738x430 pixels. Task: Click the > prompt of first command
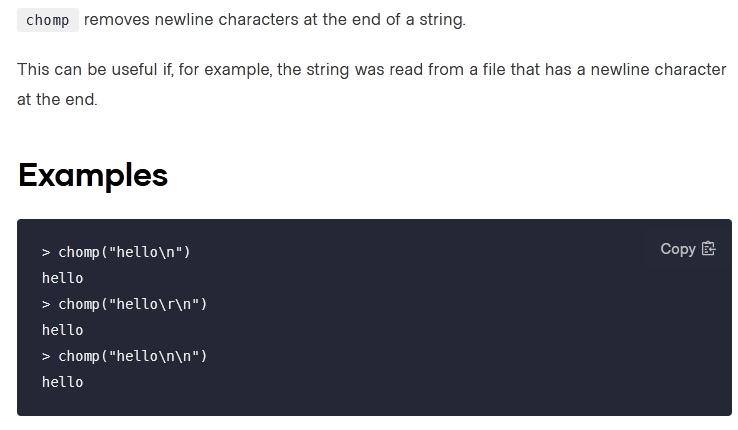pos(46,252)
